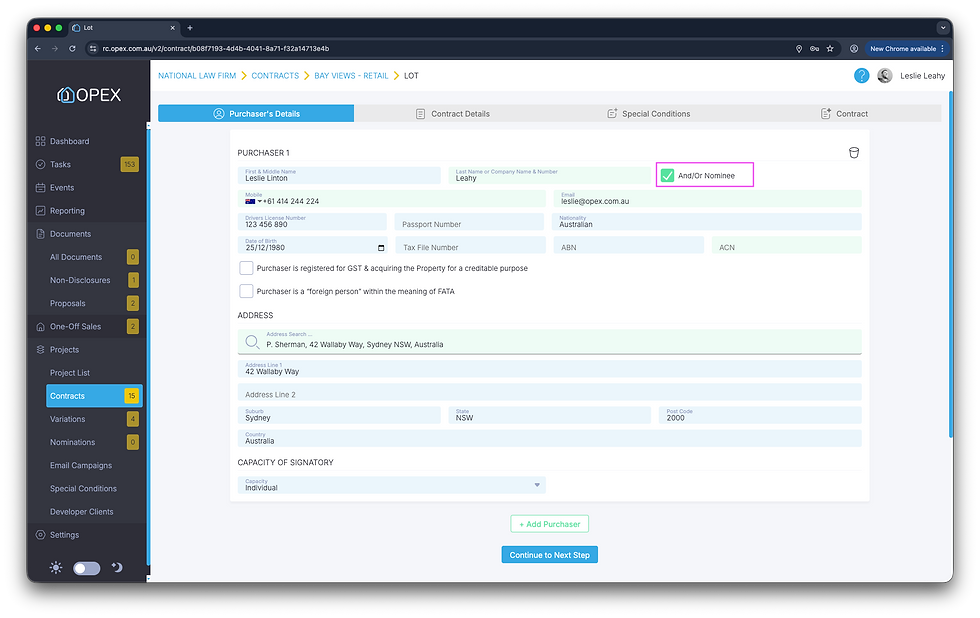Viewport: 980px width, 618px height.
Task: Uncheck the And/Or Nominee checkbox
Action: pos(667,176)
